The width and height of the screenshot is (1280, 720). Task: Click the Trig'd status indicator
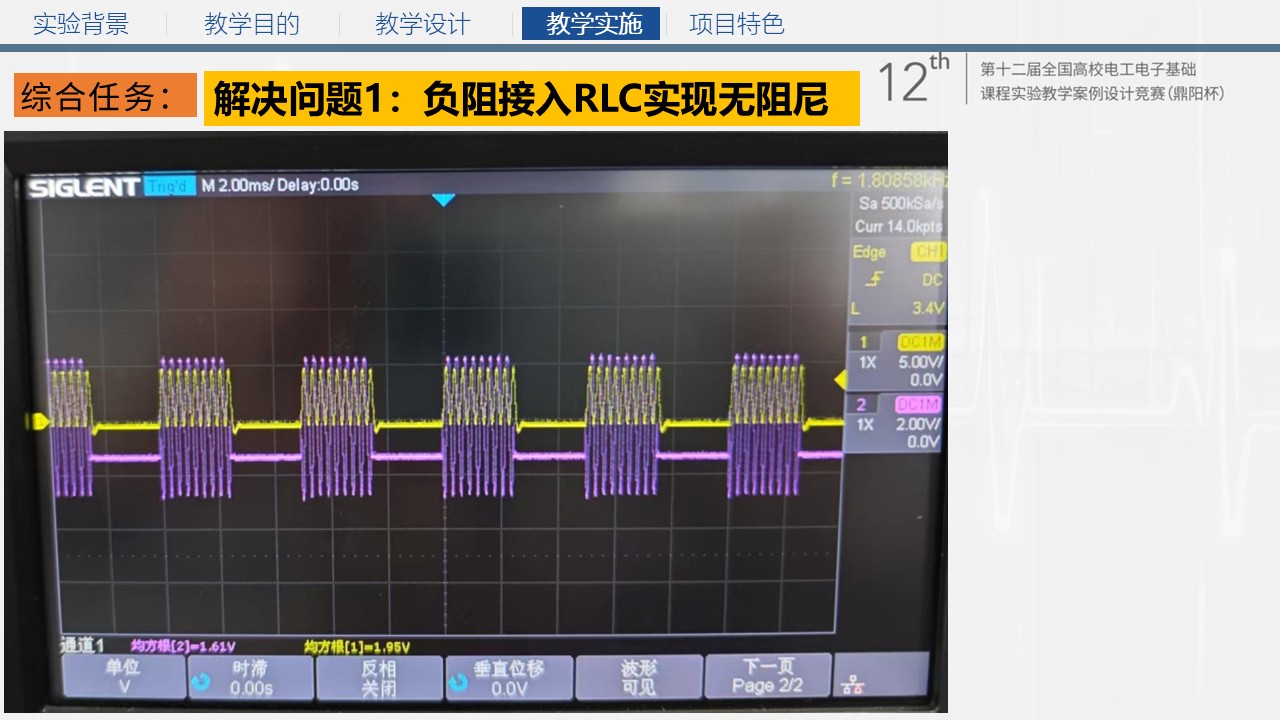(170, 186)
